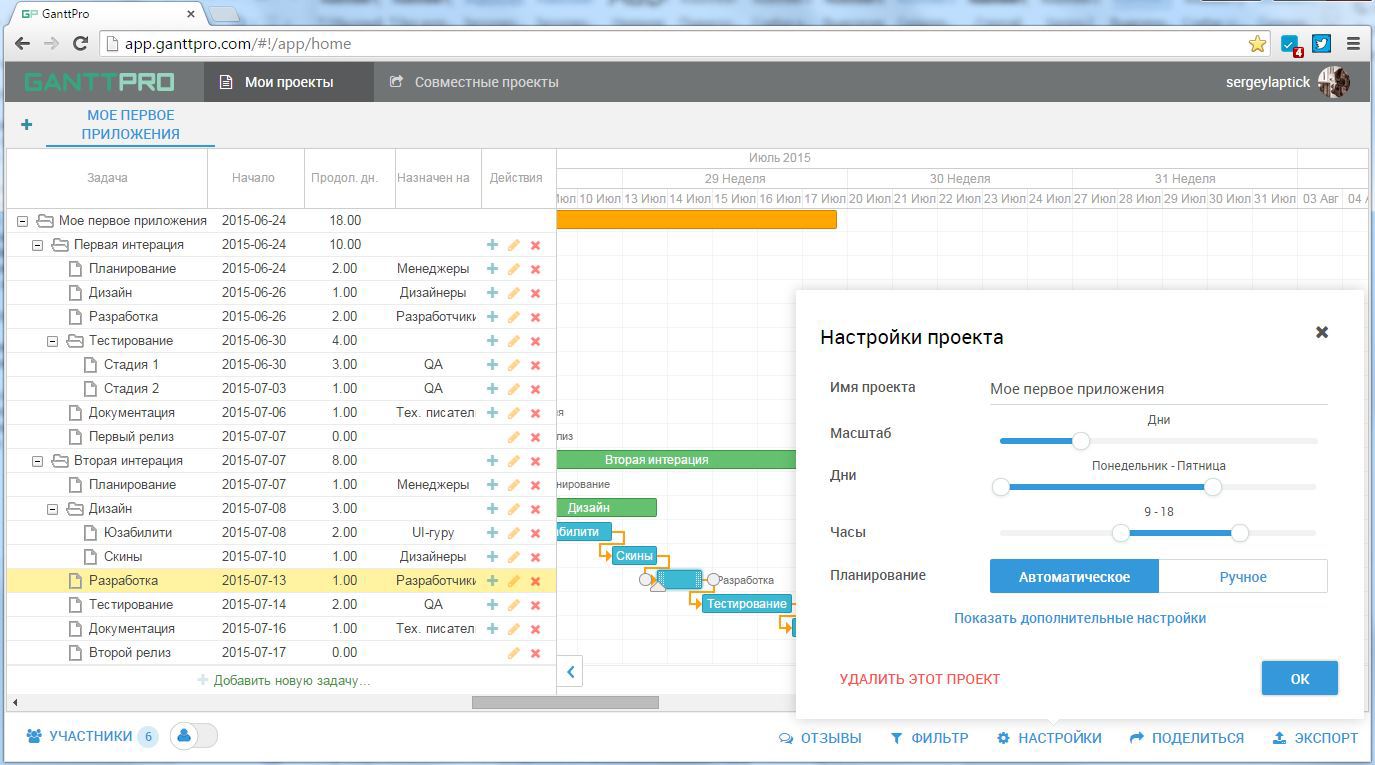Click the Задача column header

107,178
